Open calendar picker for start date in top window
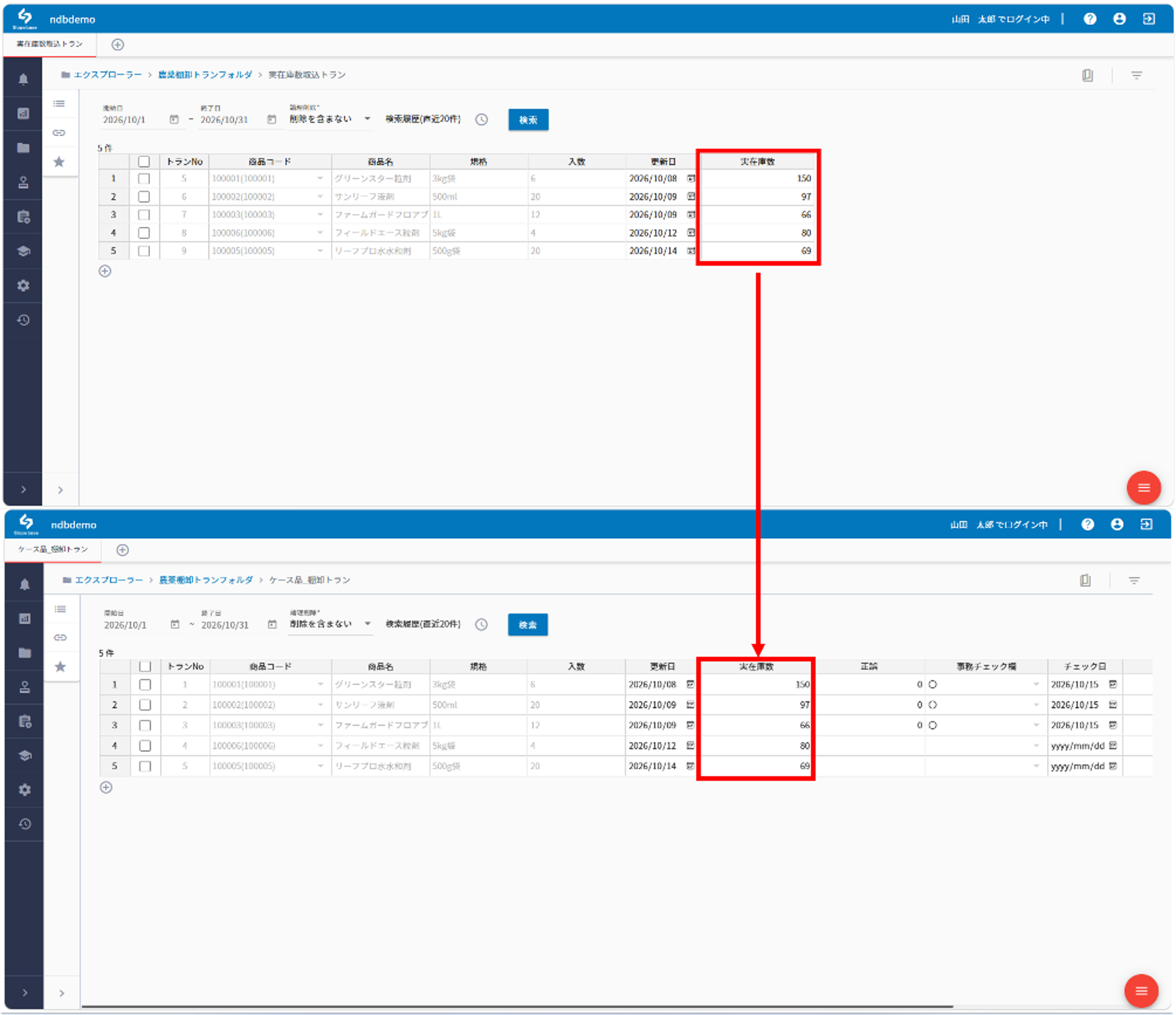This screenshot has height=1015, width=1176. pyautogui.click(x=174, y=119)
